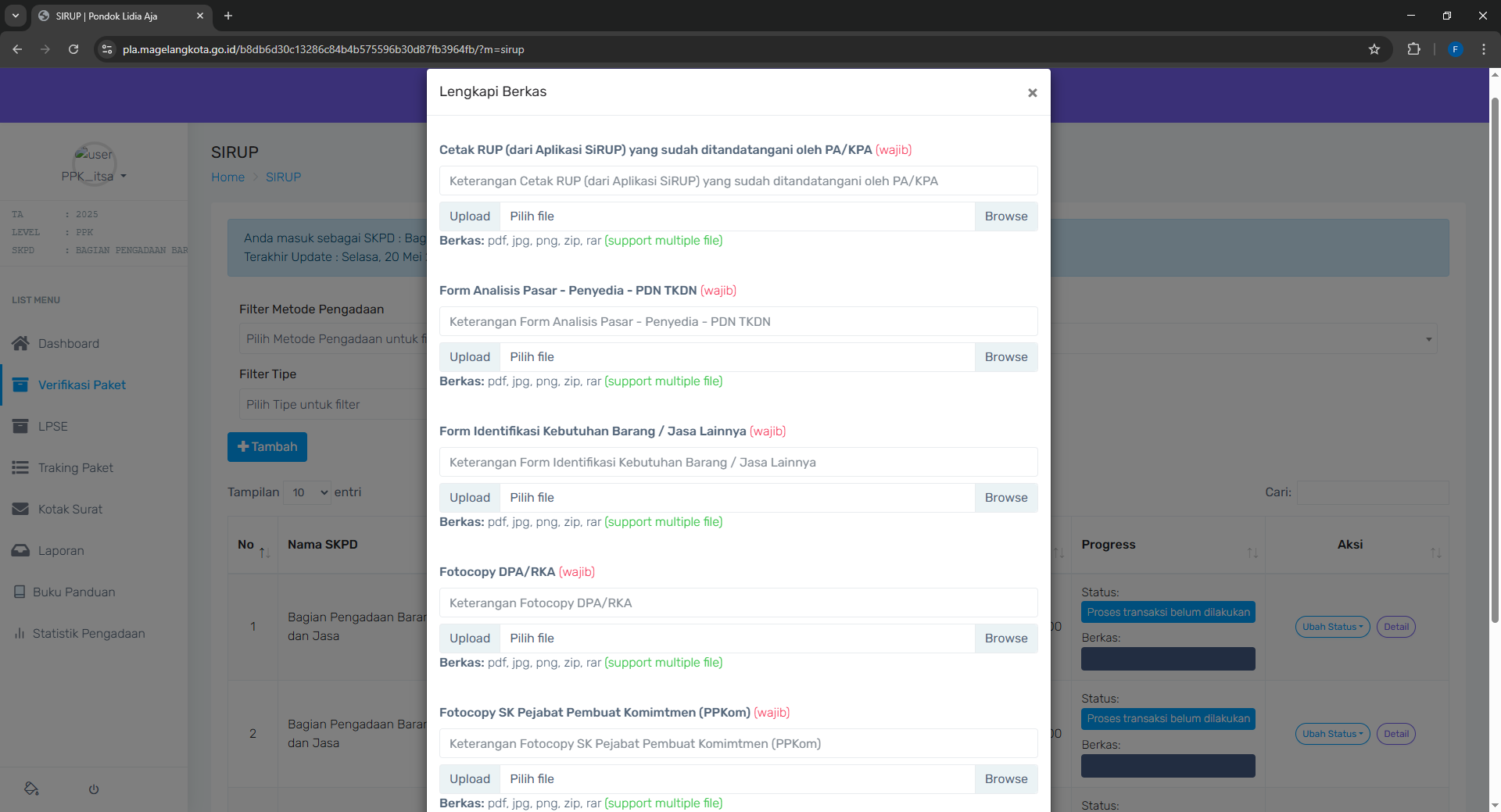Open Ubah Status dropdown for row 1
The width and height of the screenshot is (1501, 812).
(1332, 627)
